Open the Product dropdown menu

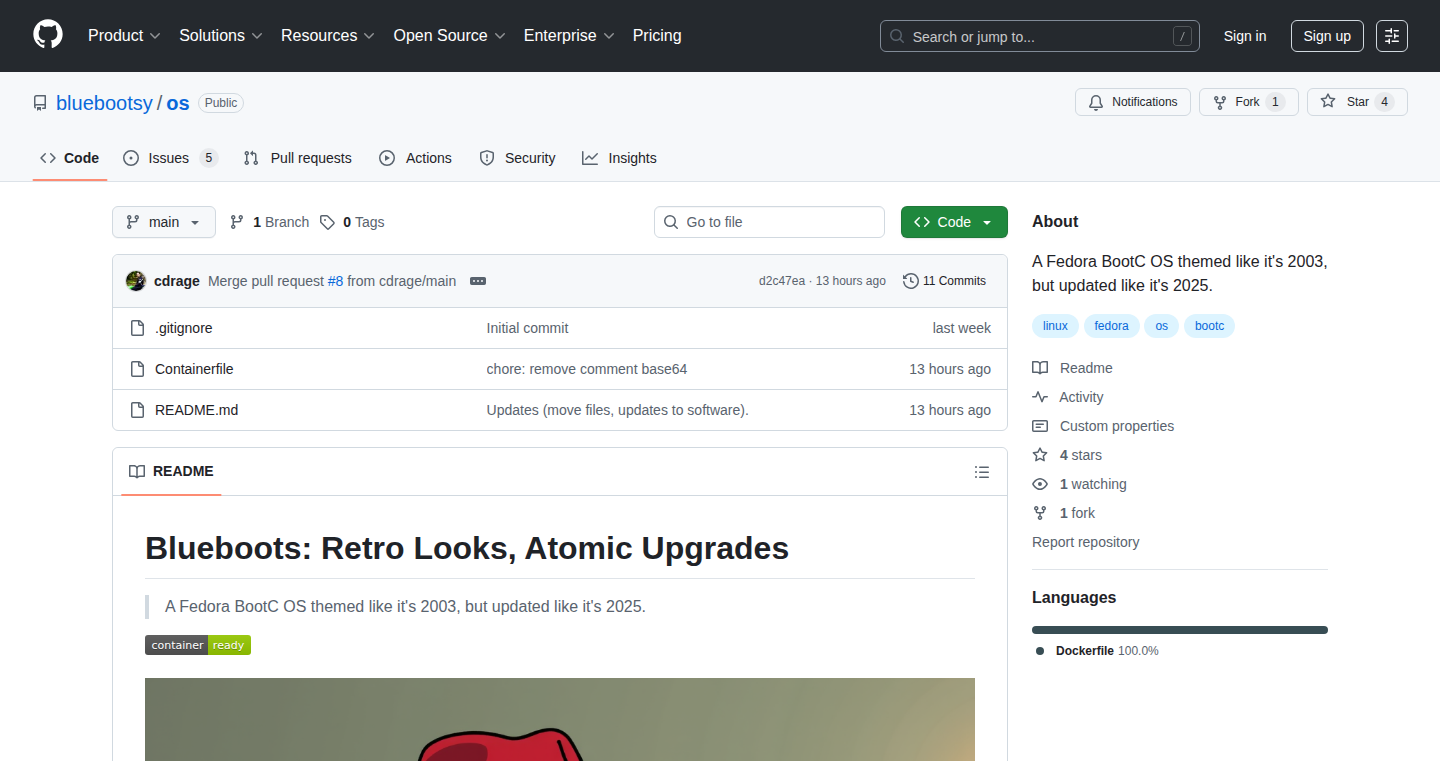124,35
